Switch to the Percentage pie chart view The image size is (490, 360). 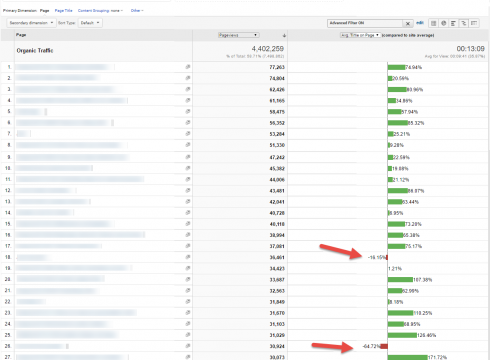(x=443, y=23)
